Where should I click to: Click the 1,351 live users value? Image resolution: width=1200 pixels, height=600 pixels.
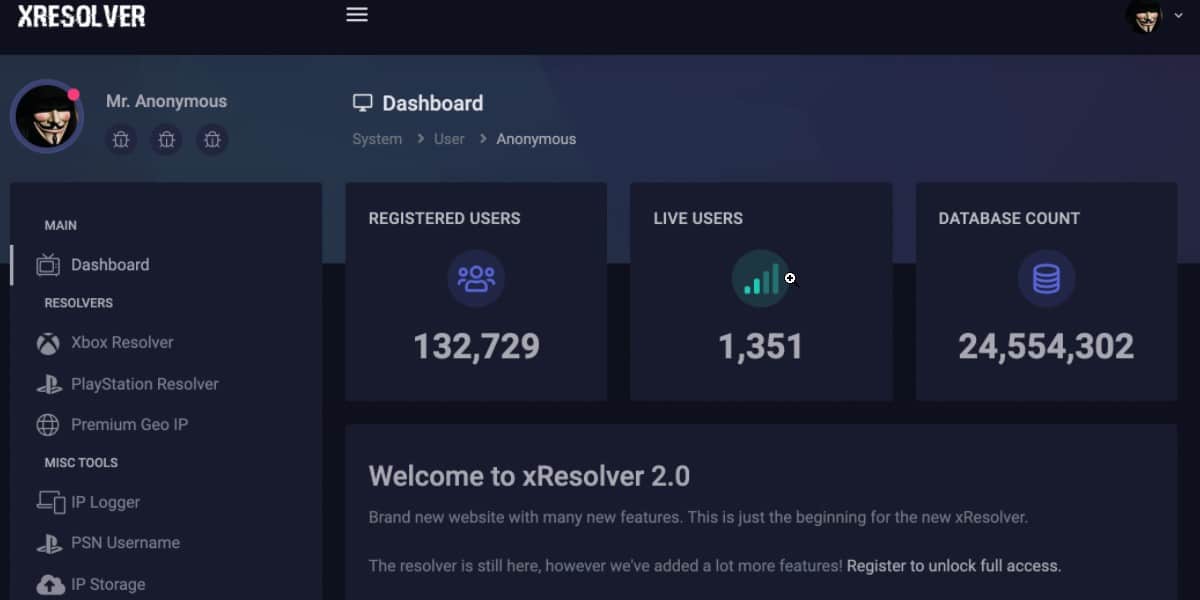[x=761, y=346]
